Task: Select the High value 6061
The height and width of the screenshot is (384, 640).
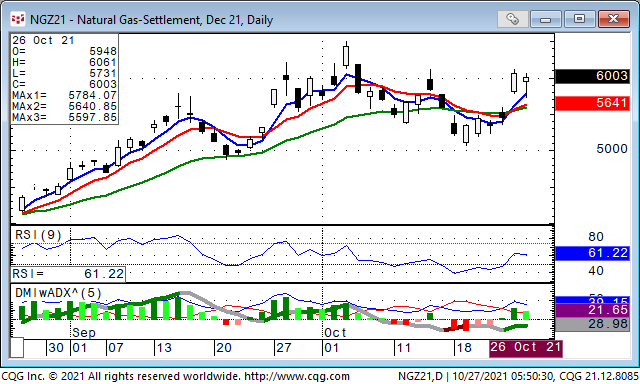Action: [103, 62]
